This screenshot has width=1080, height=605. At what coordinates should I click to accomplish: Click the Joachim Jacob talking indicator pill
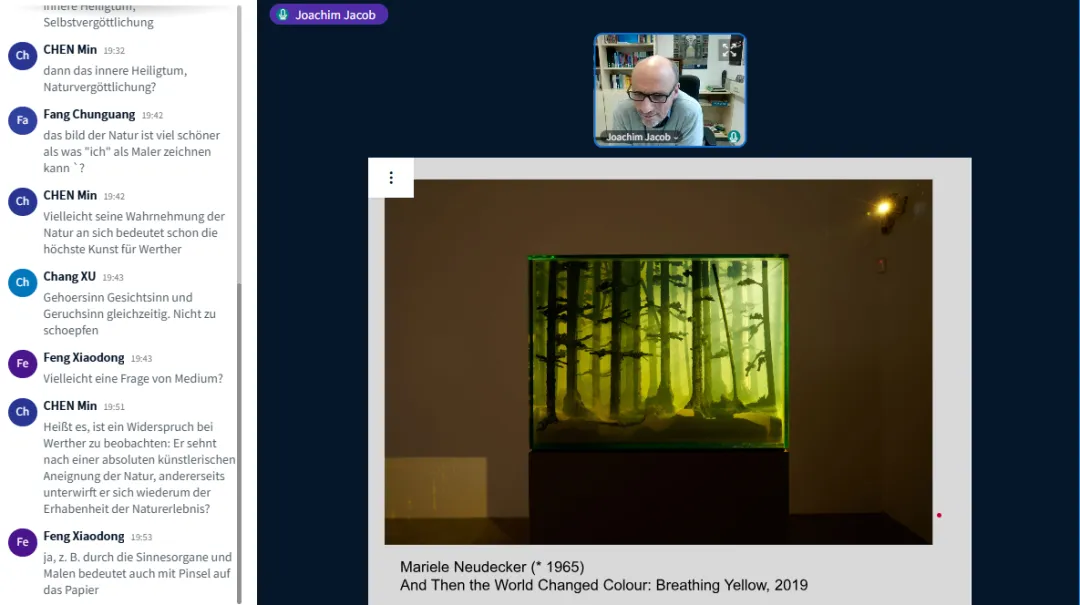(x=329, y=14)
